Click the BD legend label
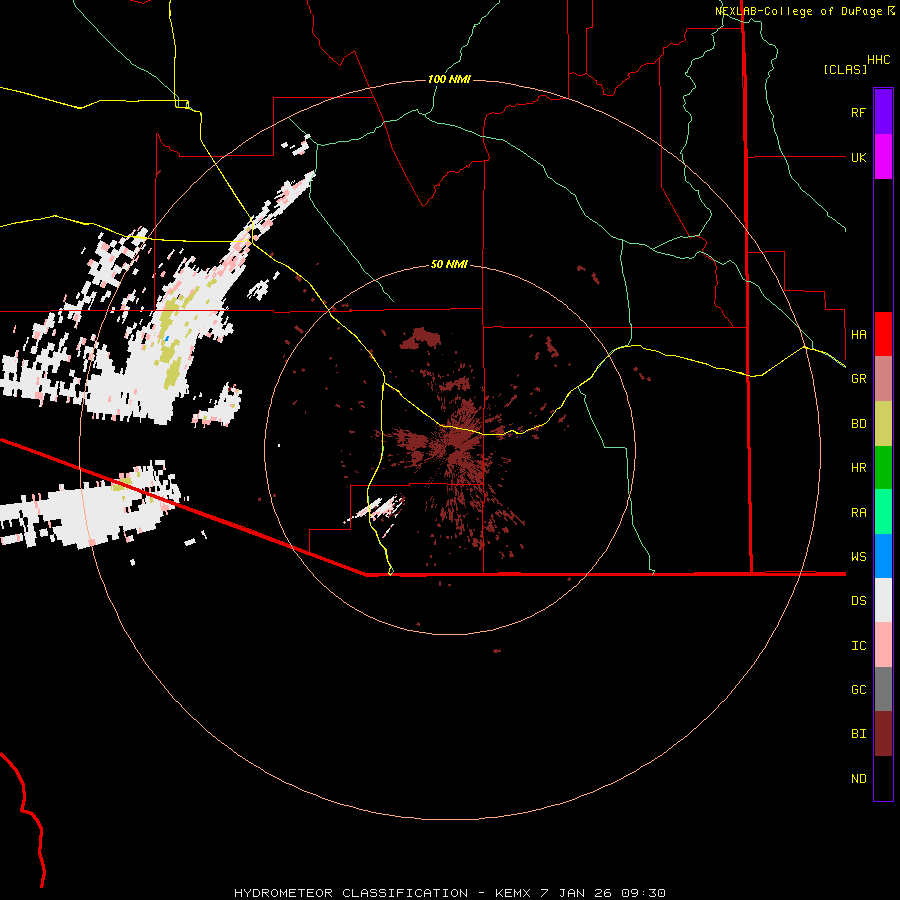900x900 pixels. pos(858,424)
